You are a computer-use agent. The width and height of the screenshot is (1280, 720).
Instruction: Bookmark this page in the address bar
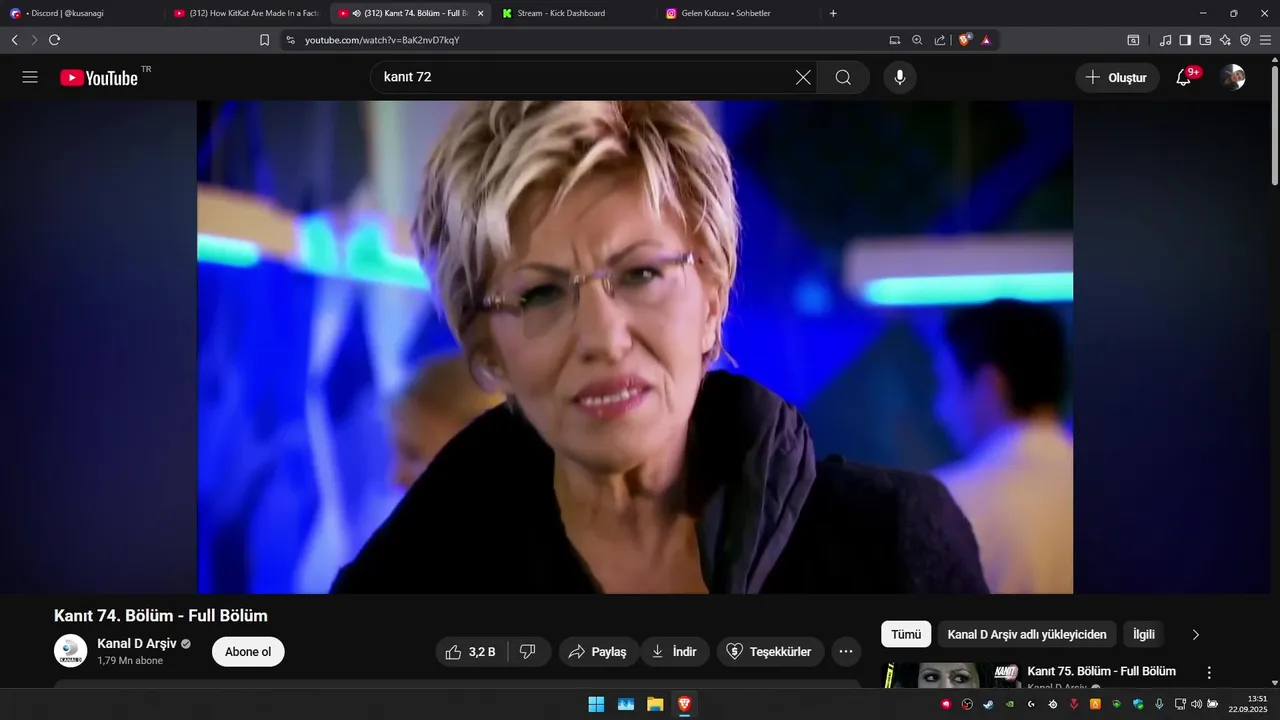click(x=264, y=40)
